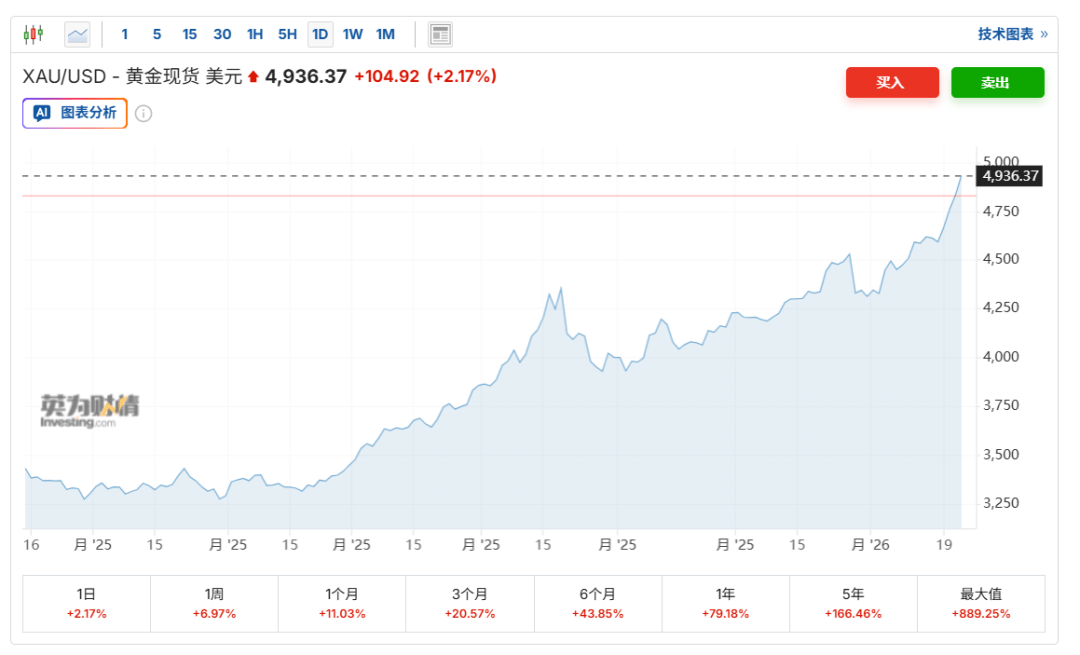The image size is (1080, 655).
Task: Click the 4,936.37 price label on axis
Action: click(x=1011, y=176)
